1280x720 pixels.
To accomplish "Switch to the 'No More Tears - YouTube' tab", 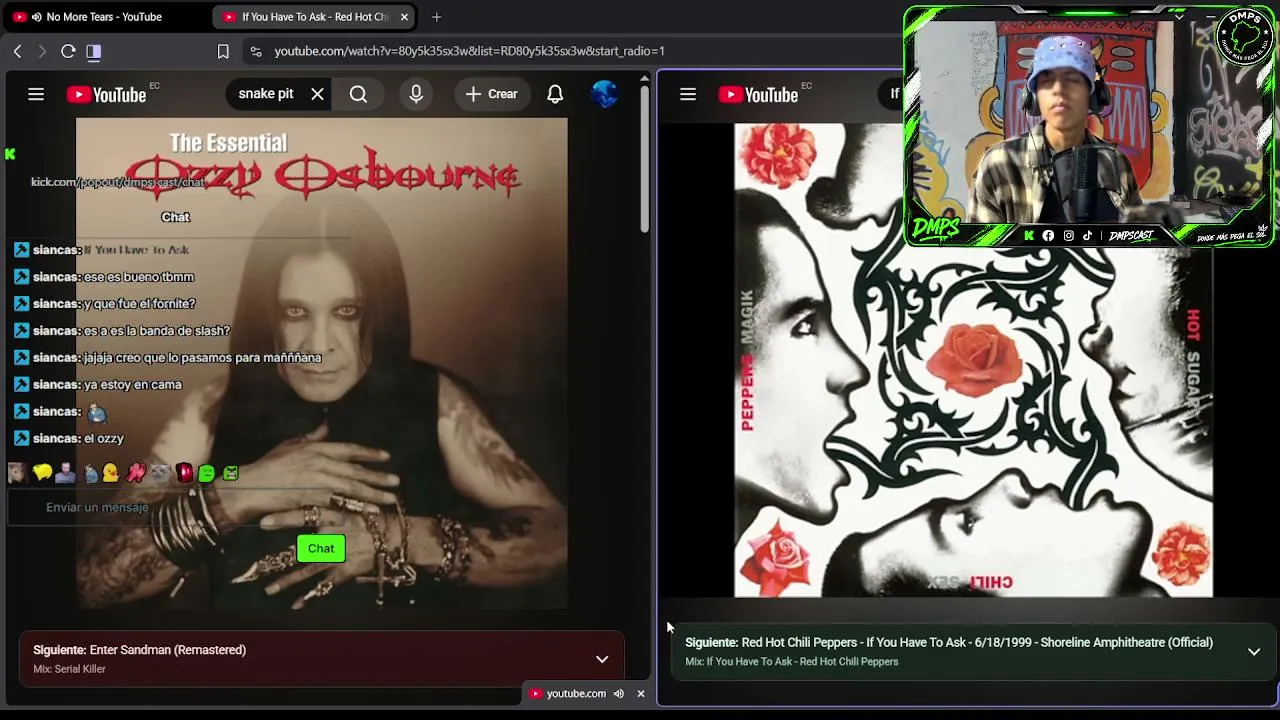I will click(x=103, y=17).
